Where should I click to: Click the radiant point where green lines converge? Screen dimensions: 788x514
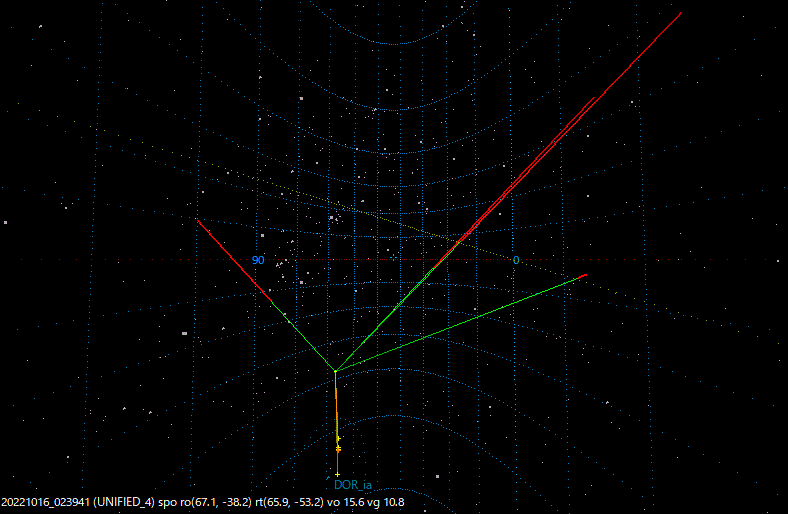pyautogui.click(x=335, y=371)
